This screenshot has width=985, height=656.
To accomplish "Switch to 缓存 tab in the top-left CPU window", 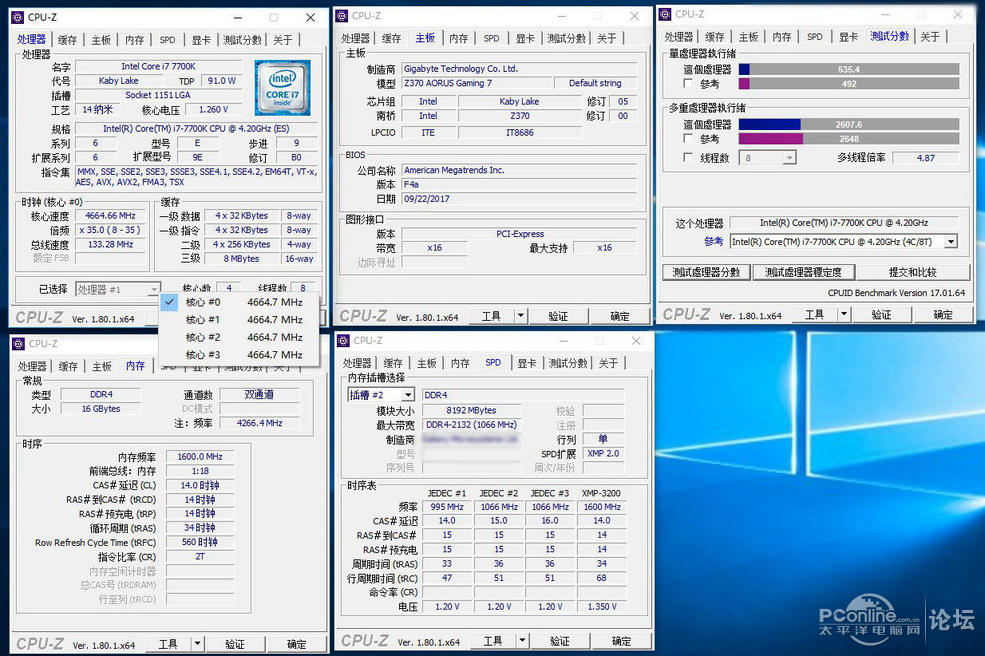I will coord(67,40).
